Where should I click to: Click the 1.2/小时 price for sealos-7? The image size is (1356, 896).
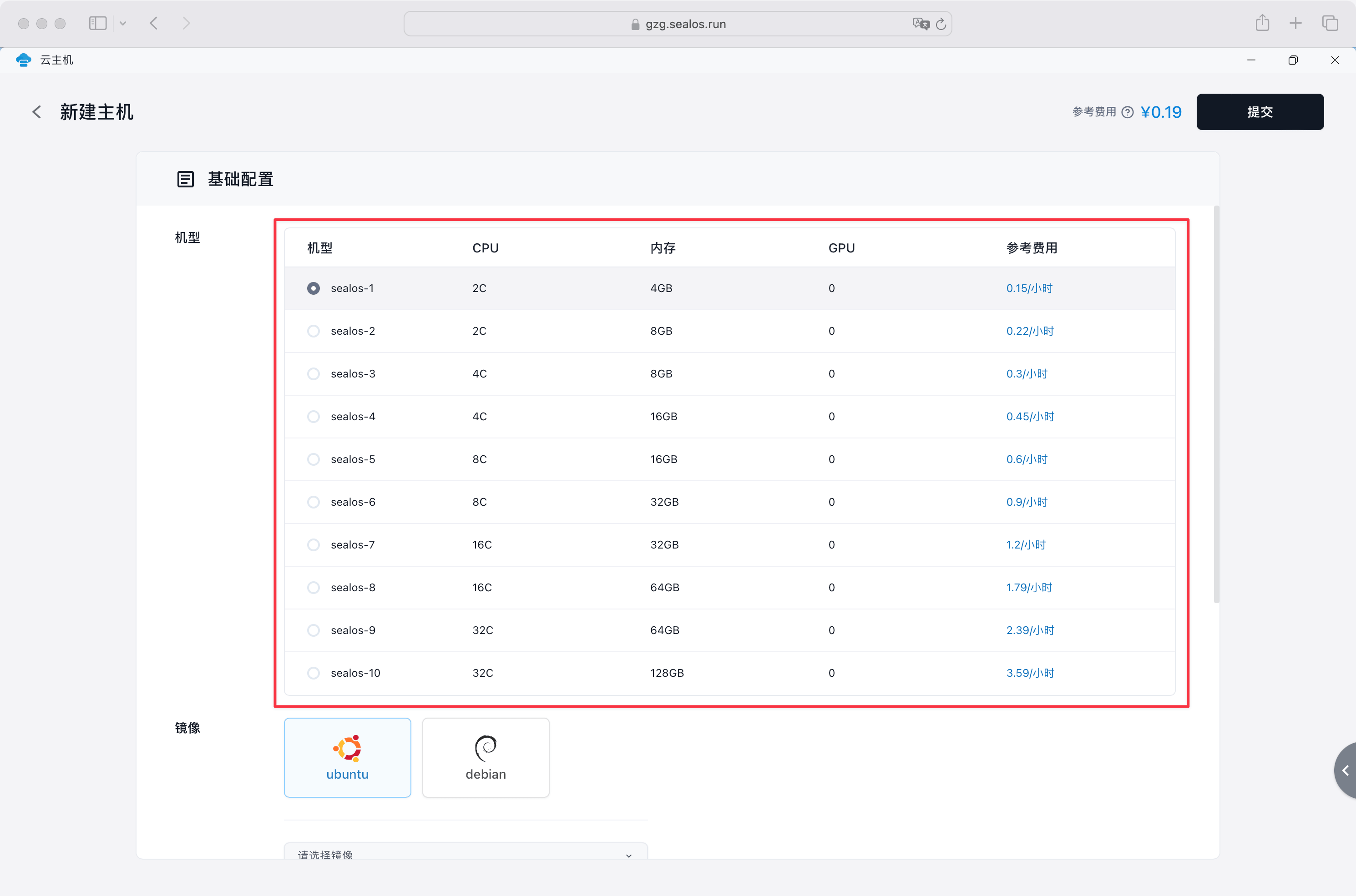[1026, 545]
